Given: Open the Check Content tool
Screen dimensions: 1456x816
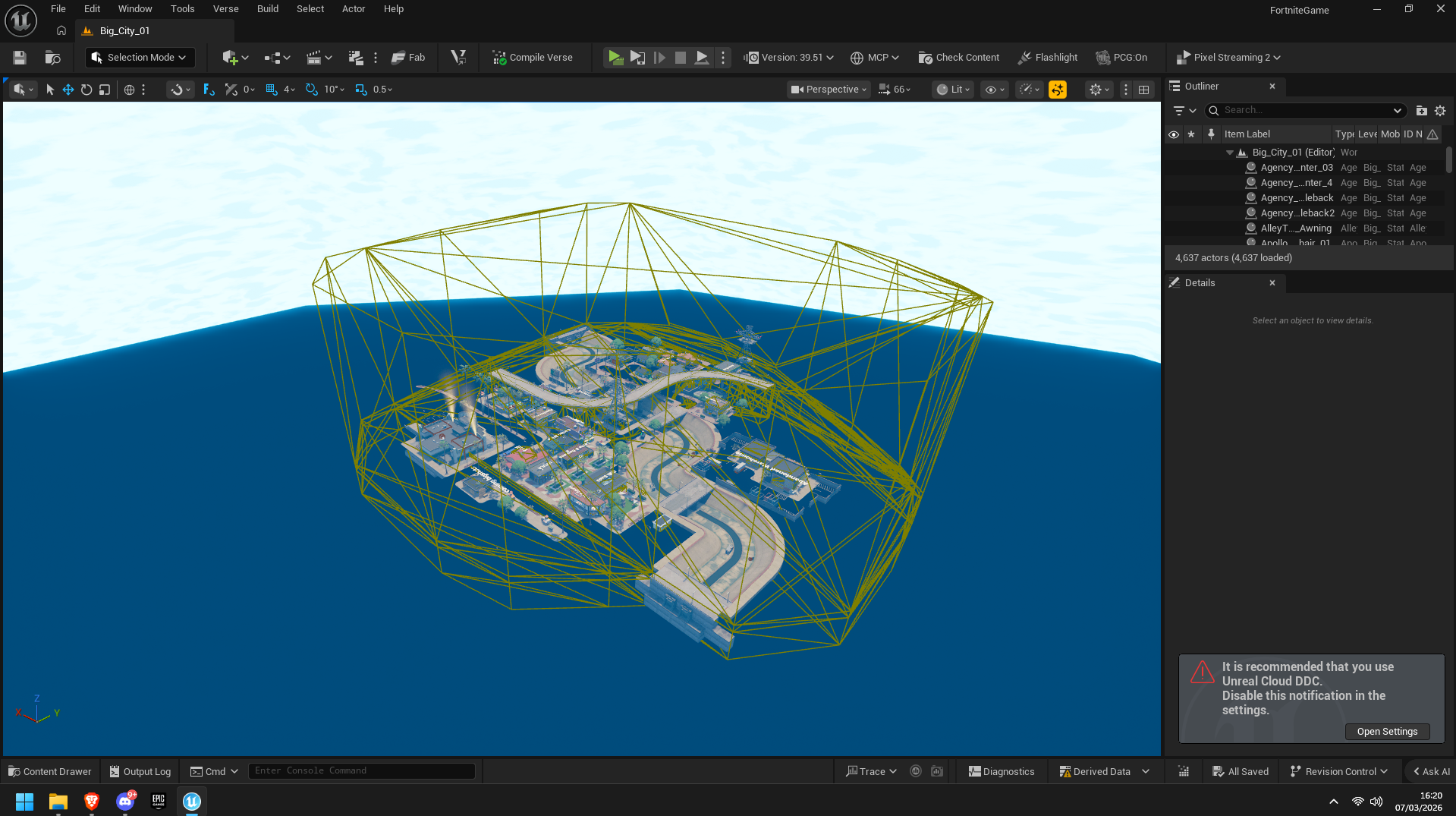Looking at the screenshot, I should point(958,57).
